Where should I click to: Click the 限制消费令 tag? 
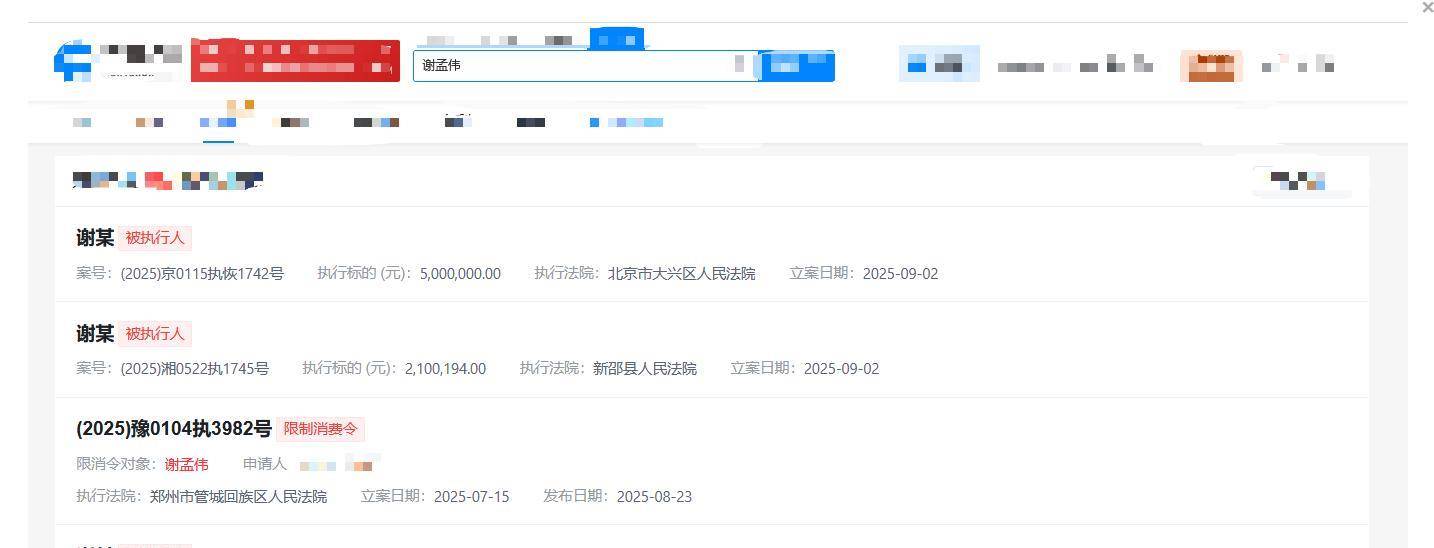pyautogui.click(x=321, y=429)
